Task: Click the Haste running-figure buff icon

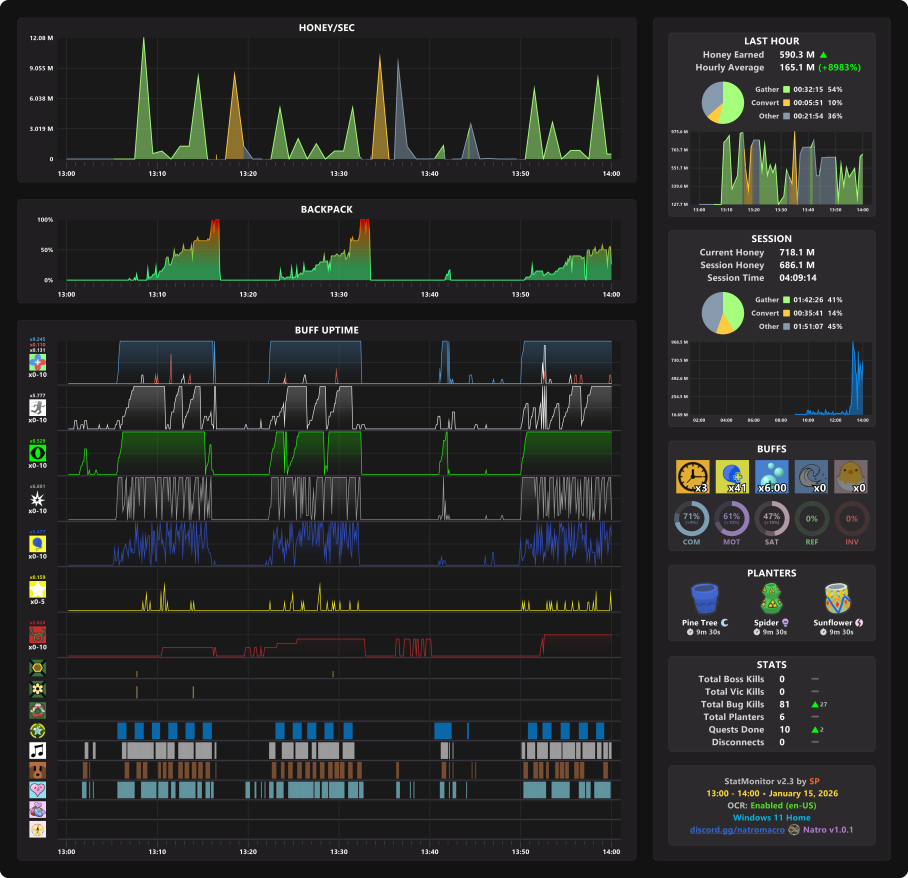Action: click(38, 408)
